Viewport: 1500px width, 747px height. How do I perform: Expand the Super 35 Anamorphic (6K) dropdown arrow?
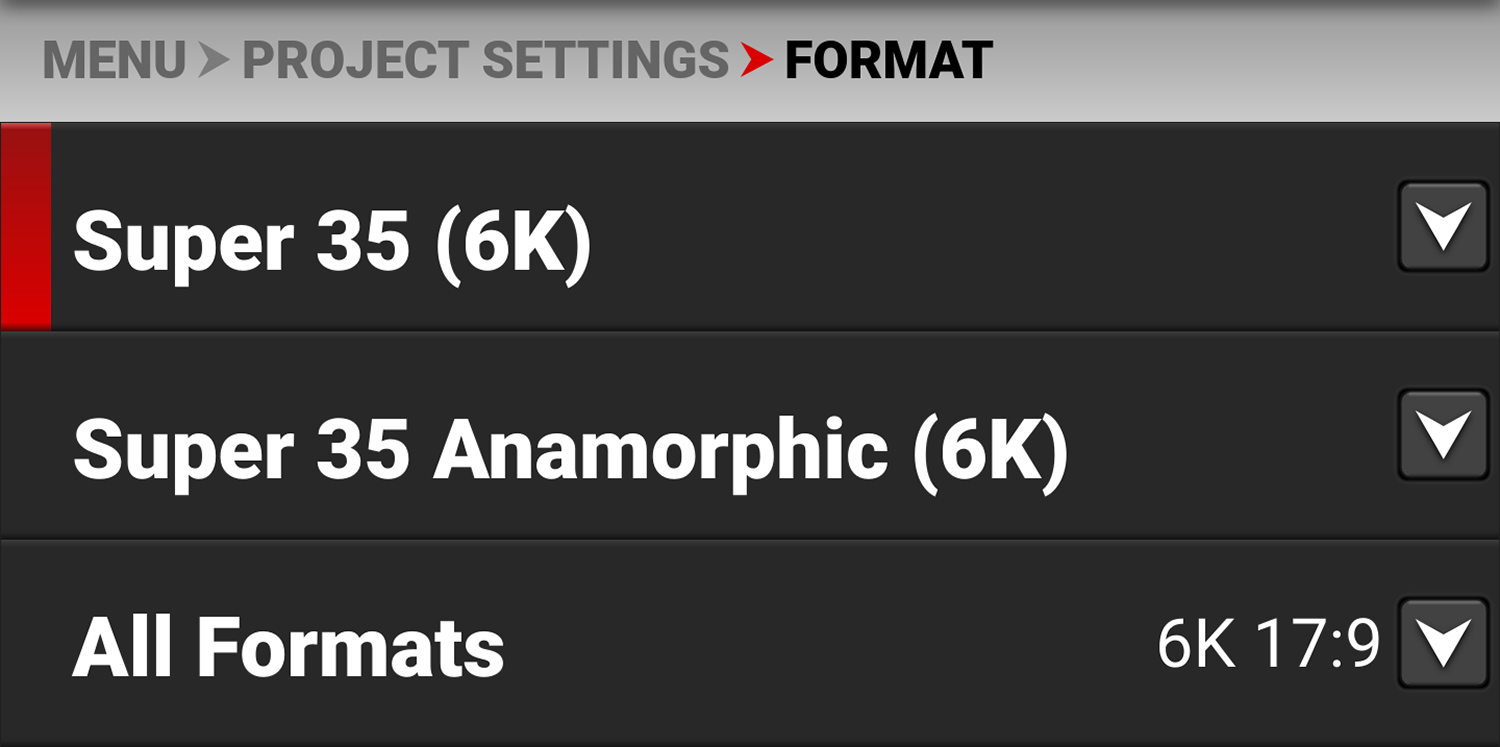click(x=1443, y=435)
